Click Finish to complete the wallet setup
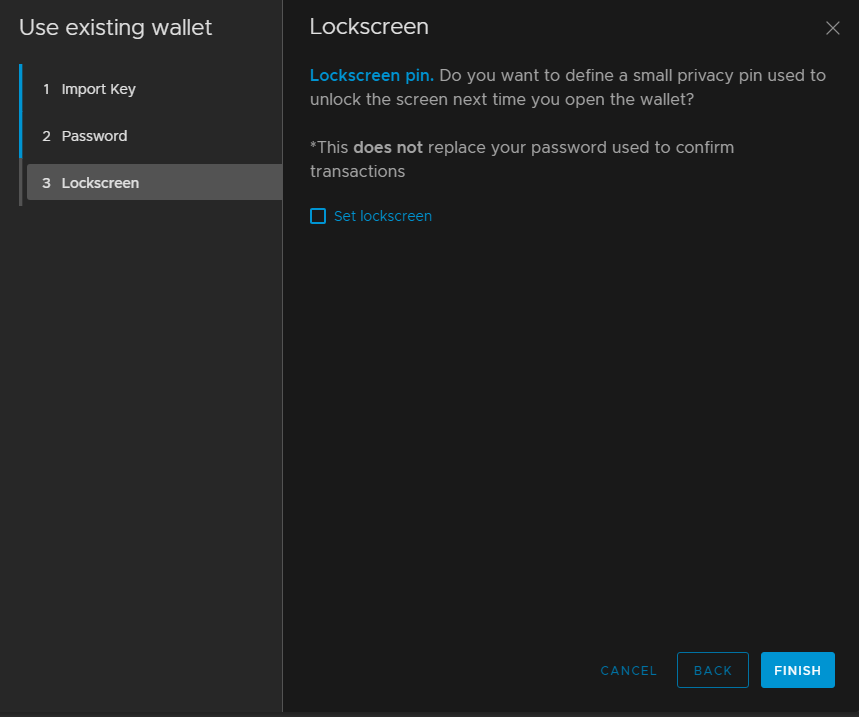859x717 pixels. [797, 670]
